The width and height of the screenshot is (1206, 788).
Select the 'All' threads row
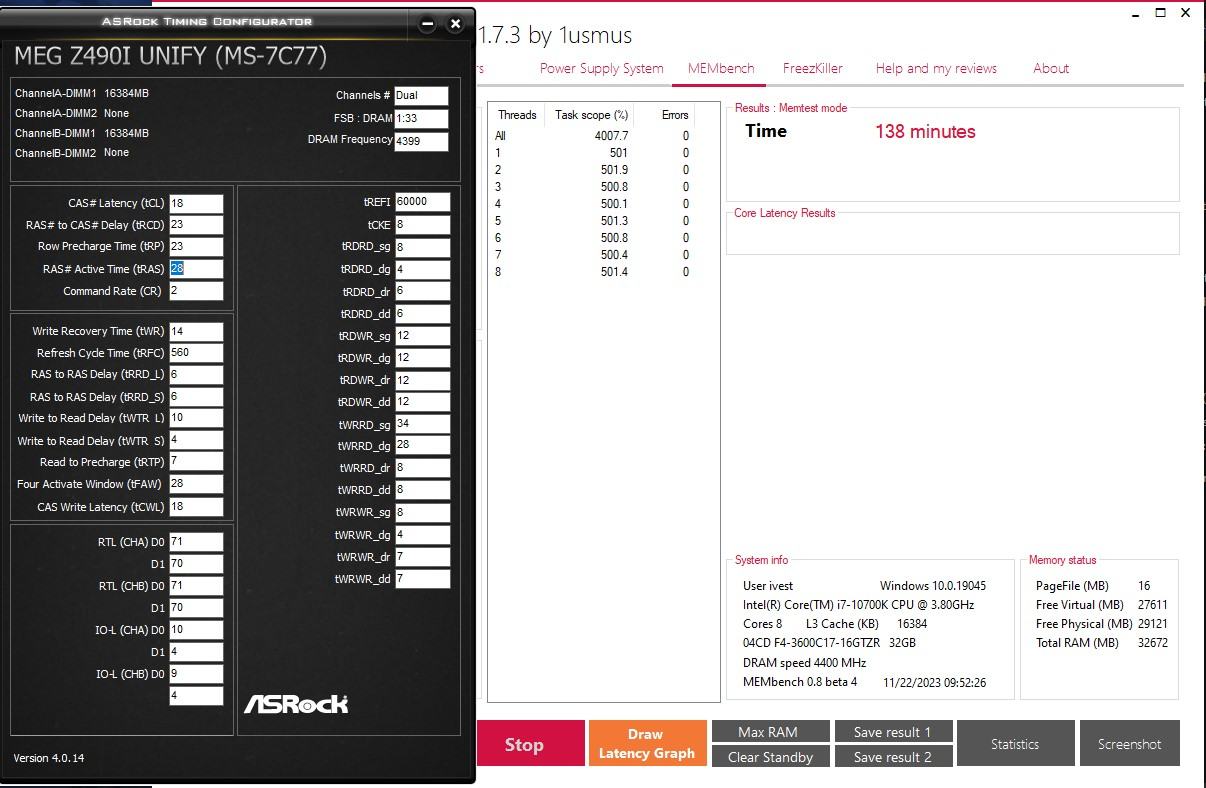pos(592,136)
